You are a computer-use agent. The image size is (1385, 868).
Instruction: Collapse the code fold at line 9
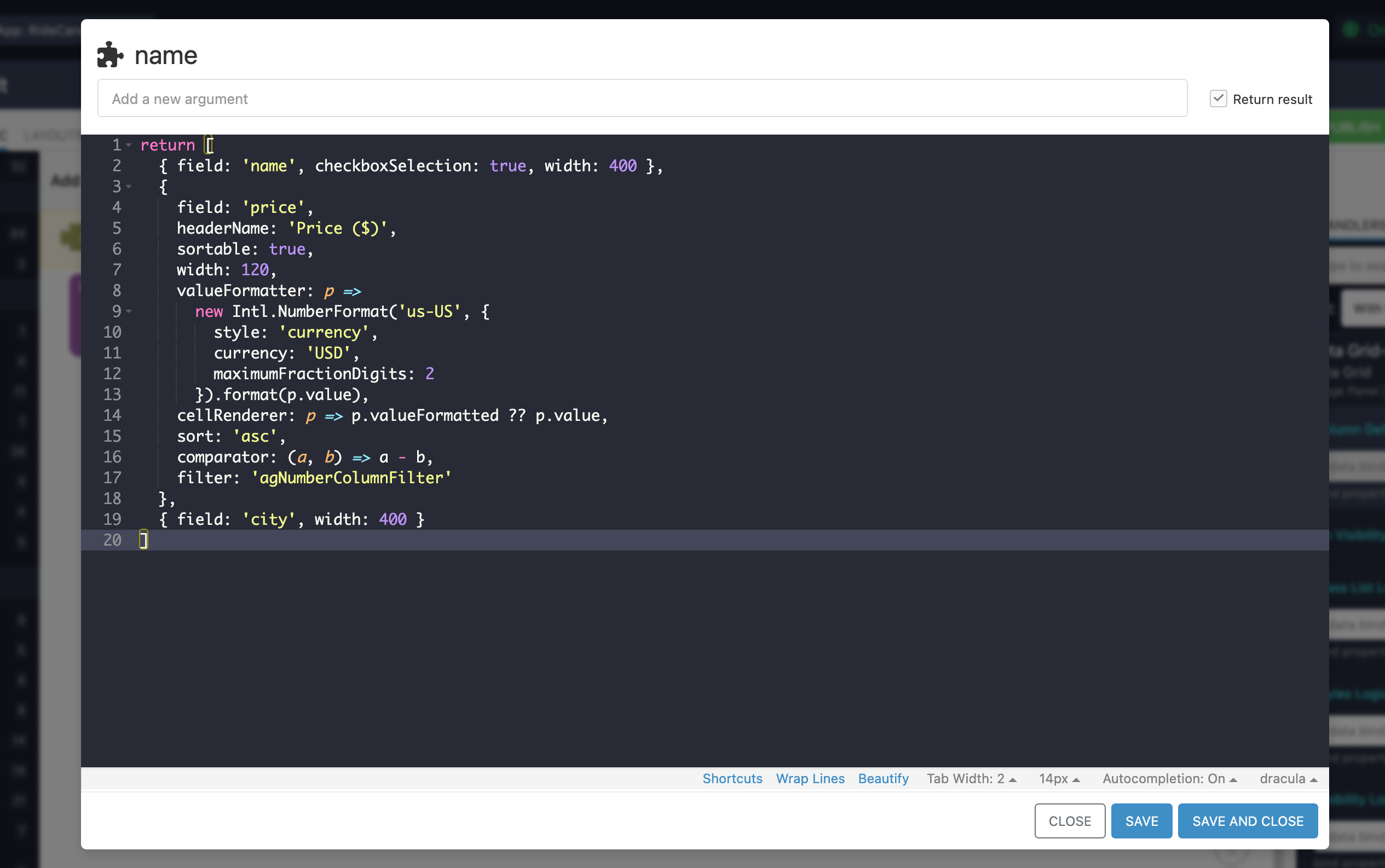tap(129, 311)
